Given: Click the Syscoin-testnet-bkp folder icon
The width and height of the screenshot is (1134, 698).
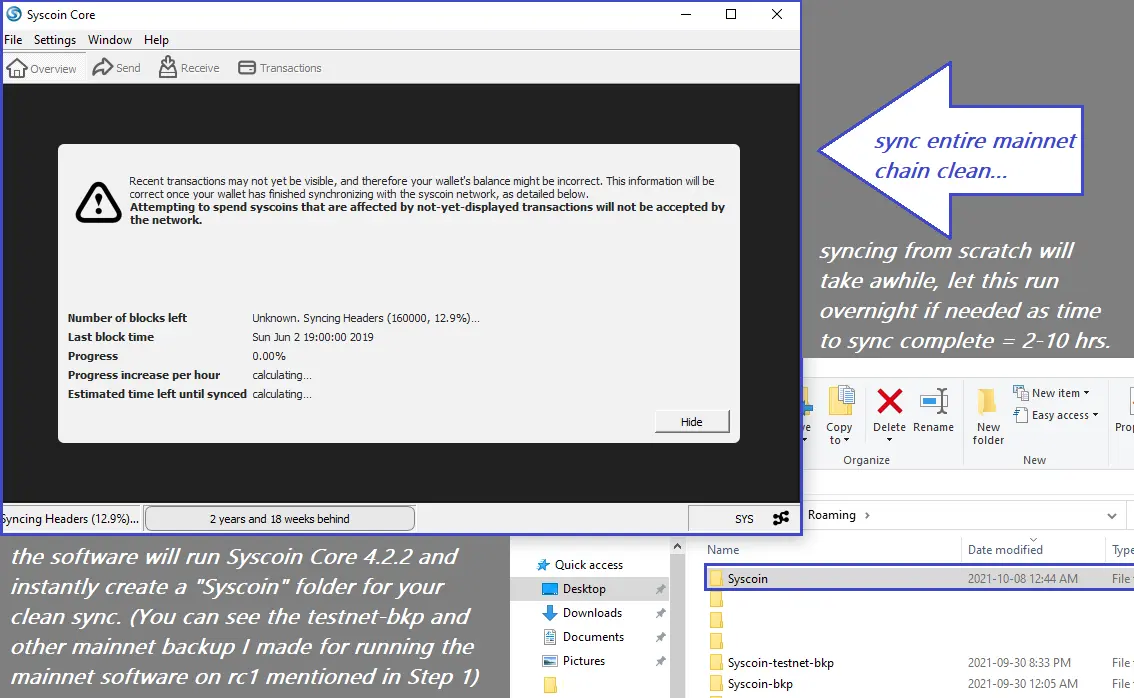Looking at the screenshot, I should (716, 663).
